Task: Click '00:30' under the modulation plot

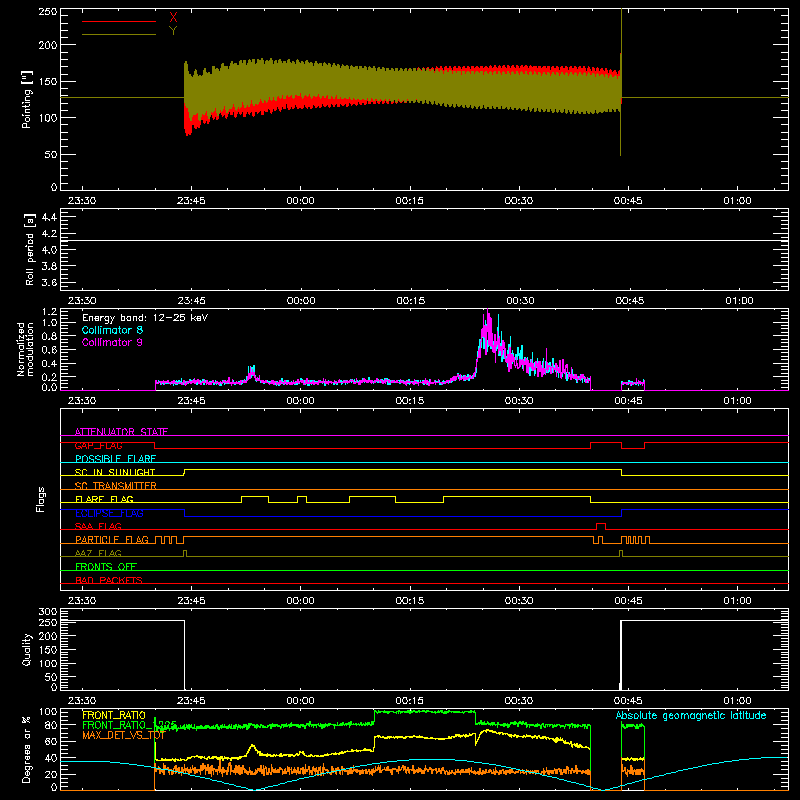Action: (x=519, y=401)
